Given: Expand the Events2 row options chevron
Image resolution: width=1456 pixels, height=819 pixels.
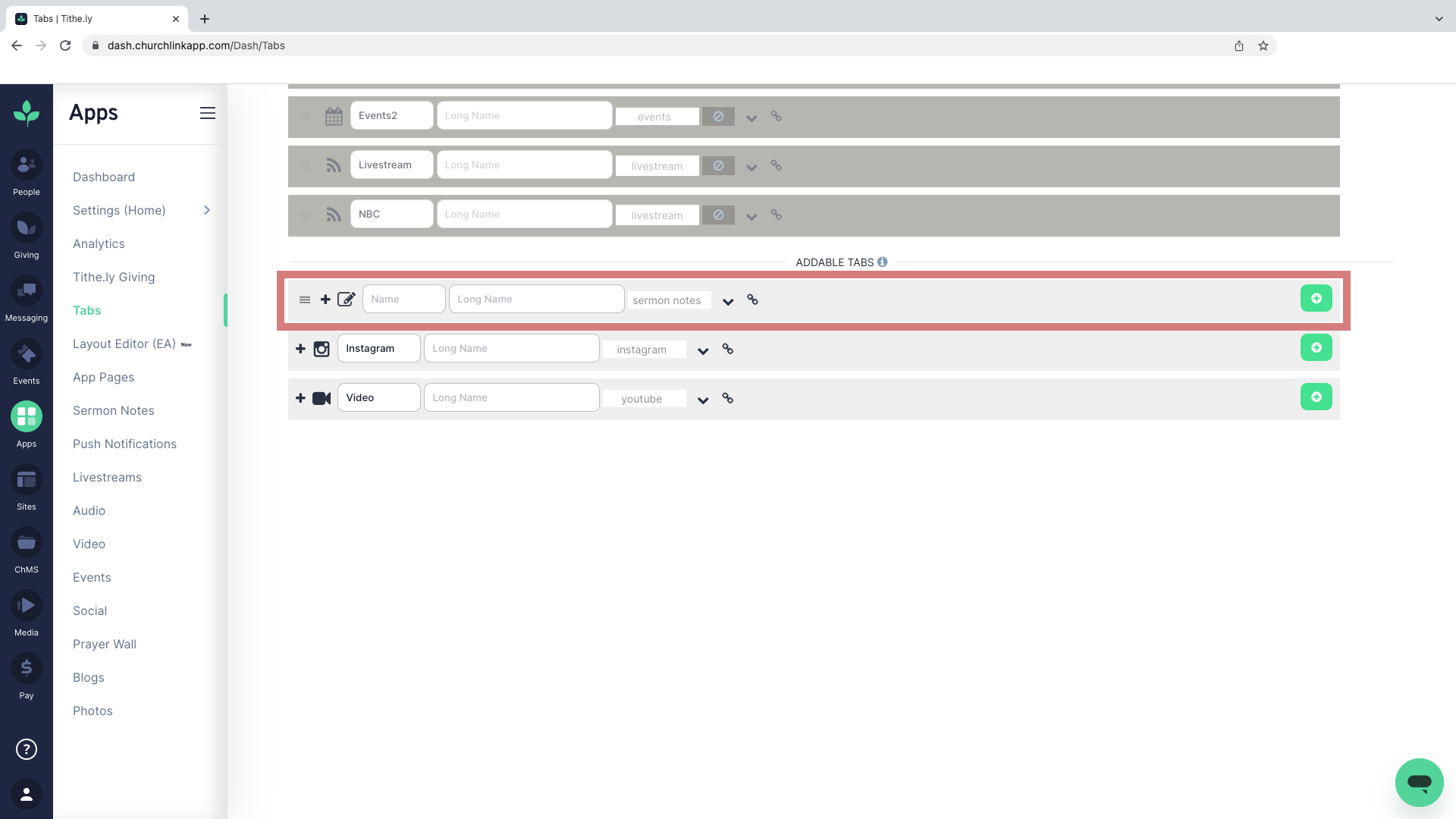Looking at the screenshot, I should coord(752,118).
